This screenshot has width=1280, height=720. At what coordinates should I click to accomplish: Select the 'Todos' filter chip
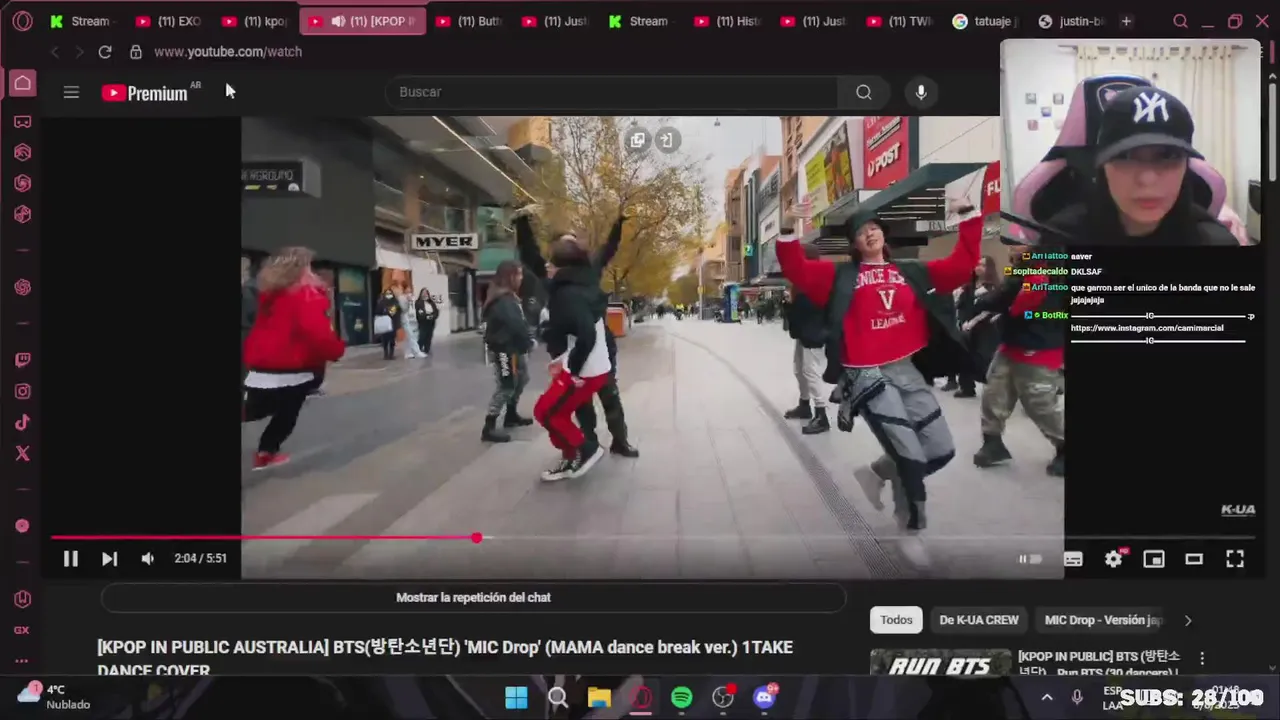coord(896,620)
